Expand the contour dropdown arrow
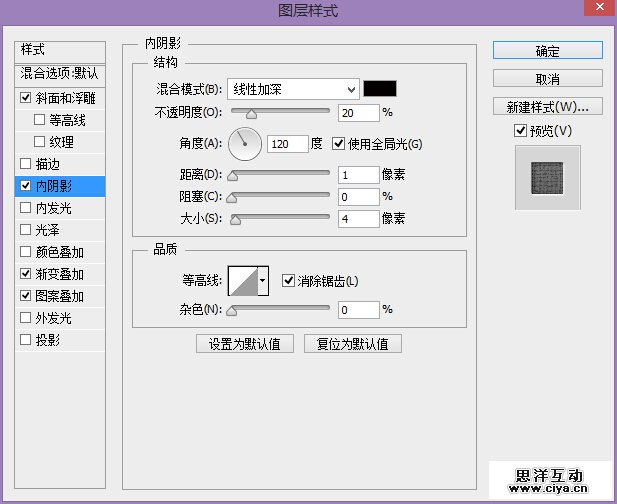Viewport: 617px width, 504px height. [263, 282]
